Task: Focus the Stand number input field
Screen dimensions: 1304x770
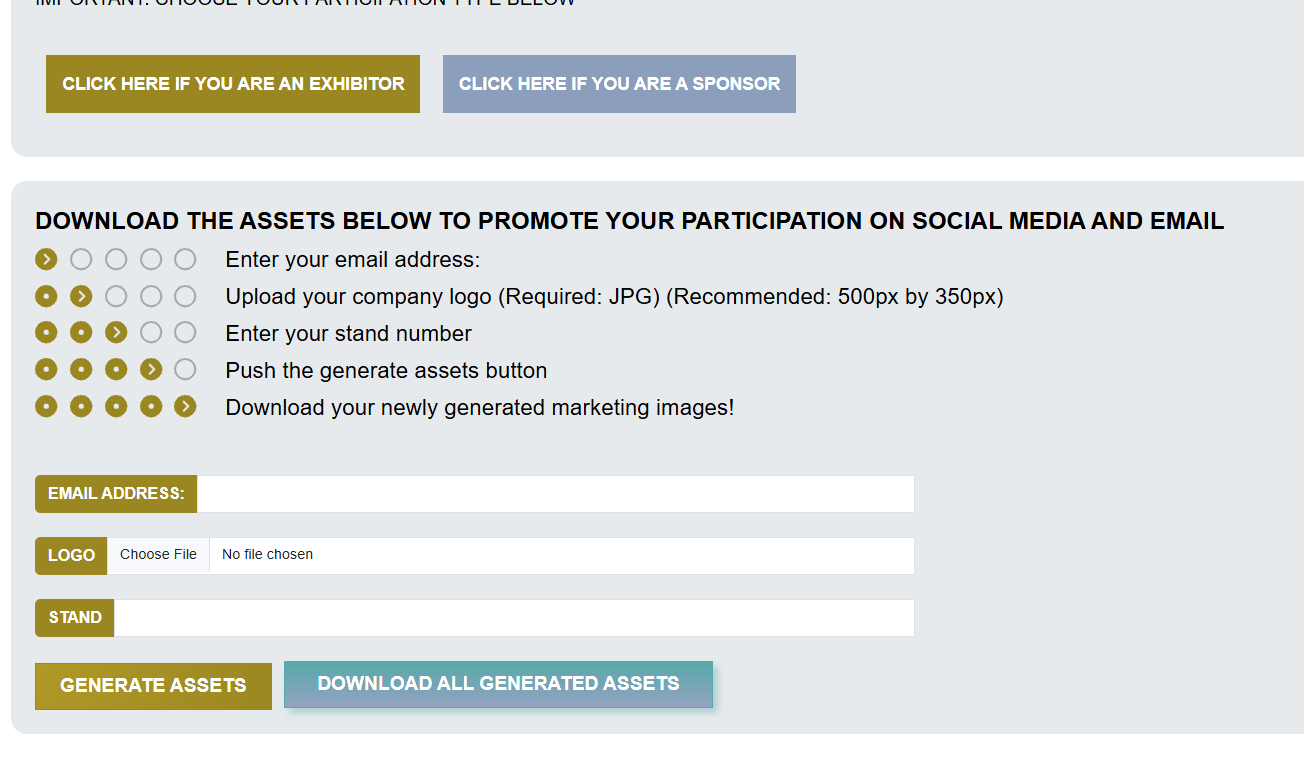Action: [x=514, y=618]
